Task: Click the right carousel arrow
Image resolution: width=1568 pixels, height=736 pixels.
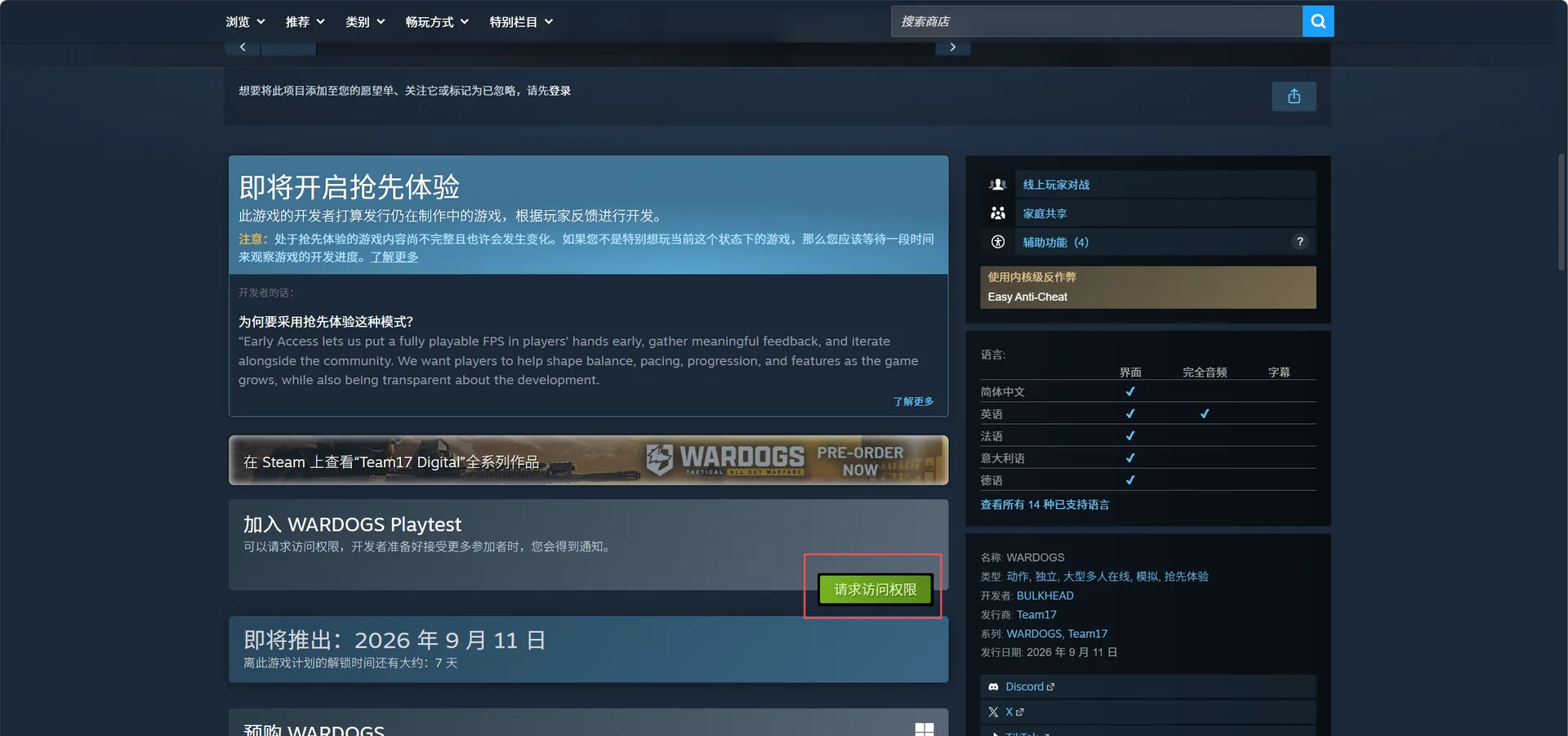Action: pyautogui.click(x=952, y=47)
